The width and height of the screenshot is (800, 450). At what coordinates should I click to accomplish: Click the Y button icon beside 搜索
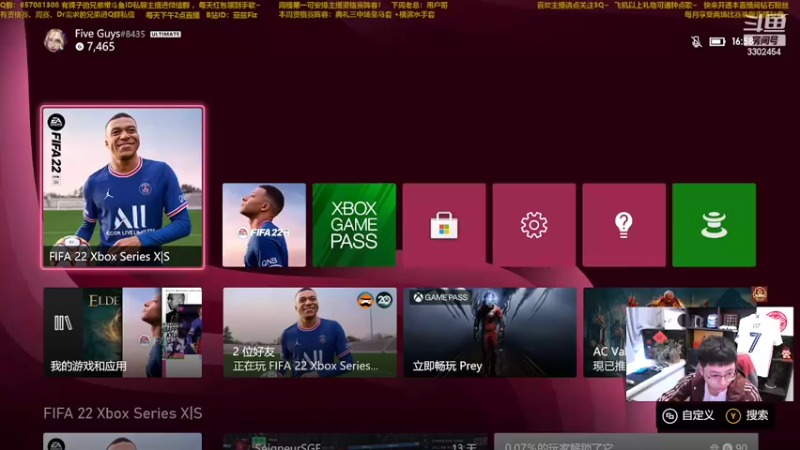point(733,416)
